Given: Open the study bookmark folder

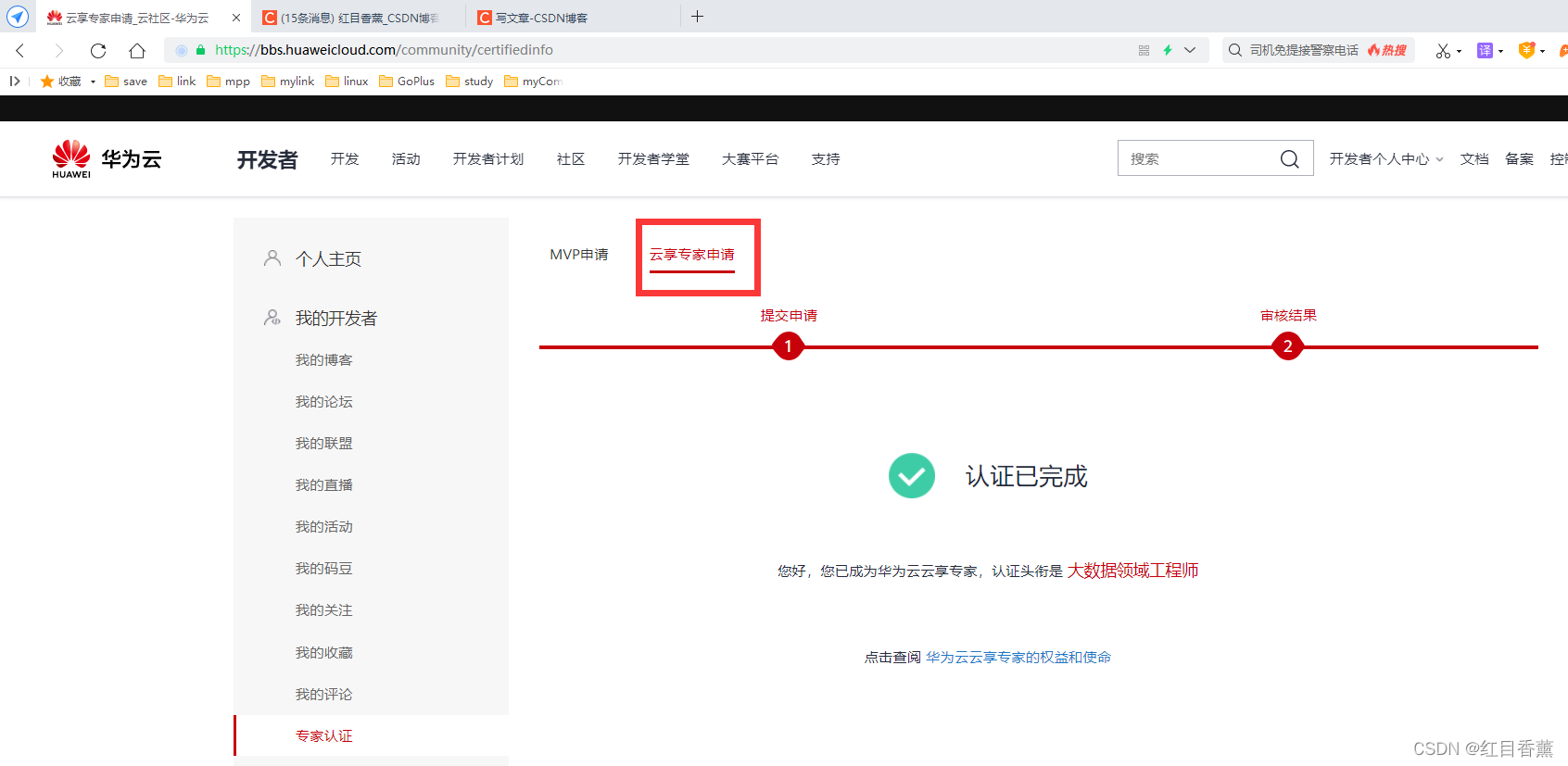Looking at the screenshot, I should (470, 82).
